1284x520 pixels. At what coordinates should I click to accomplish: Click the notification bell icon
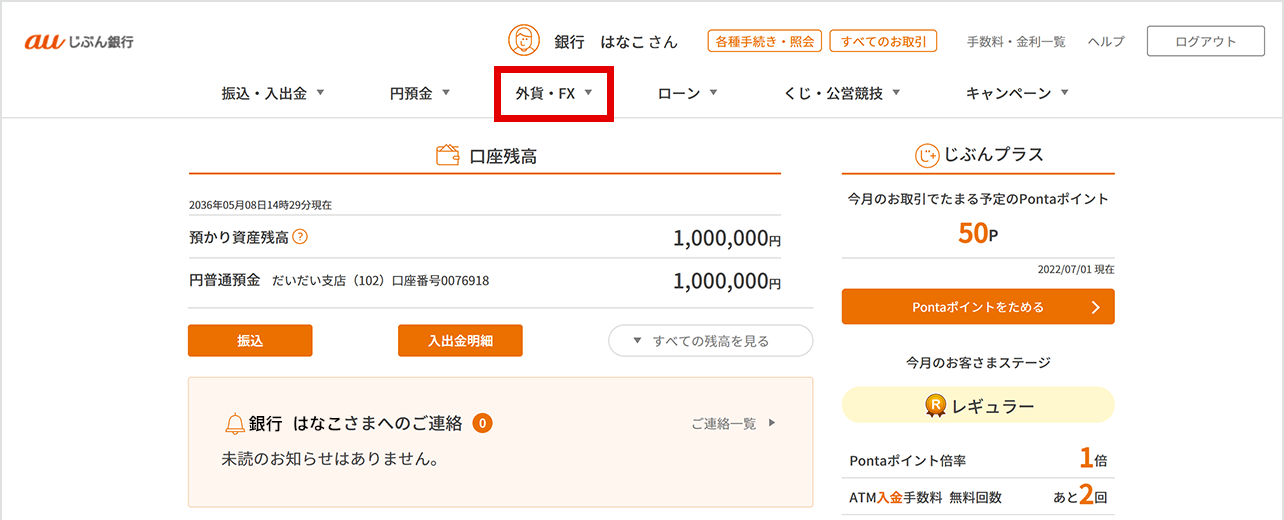click(x=235, y=424)
